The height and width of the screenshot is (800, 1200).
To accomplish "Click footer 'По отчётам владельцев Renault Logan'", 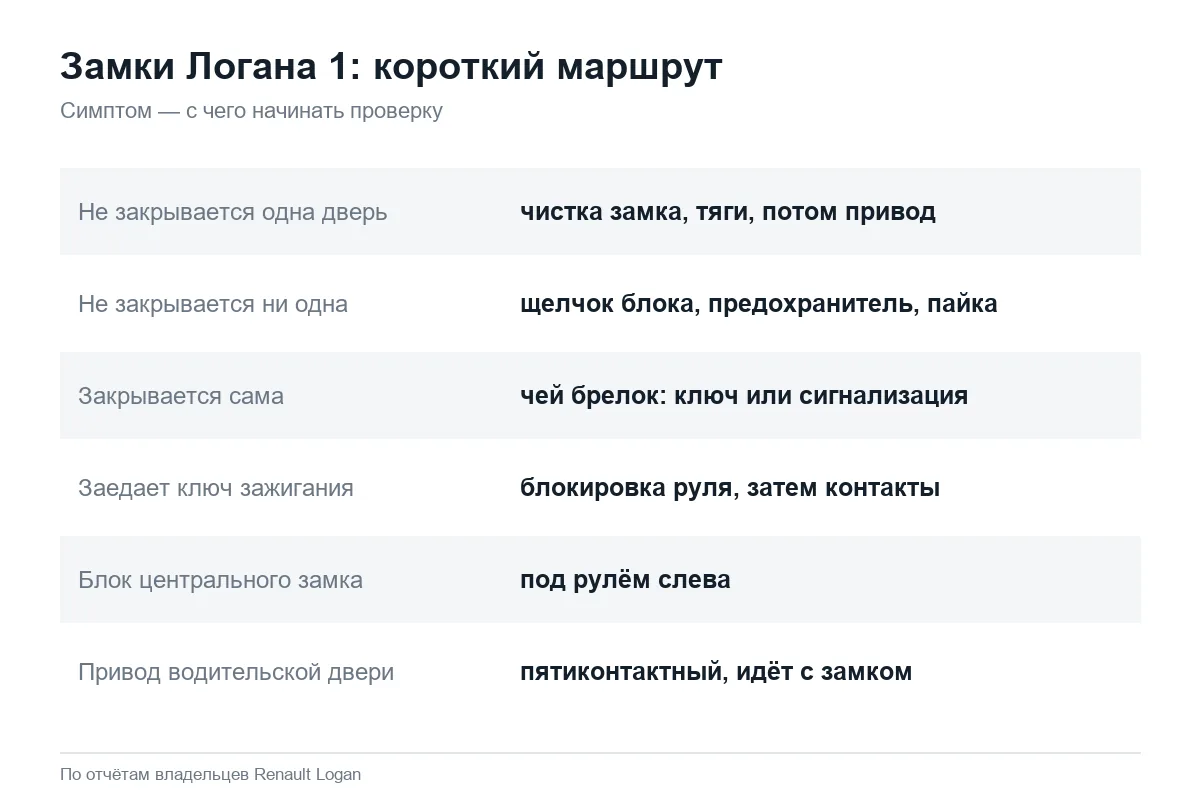I will 211,774.
